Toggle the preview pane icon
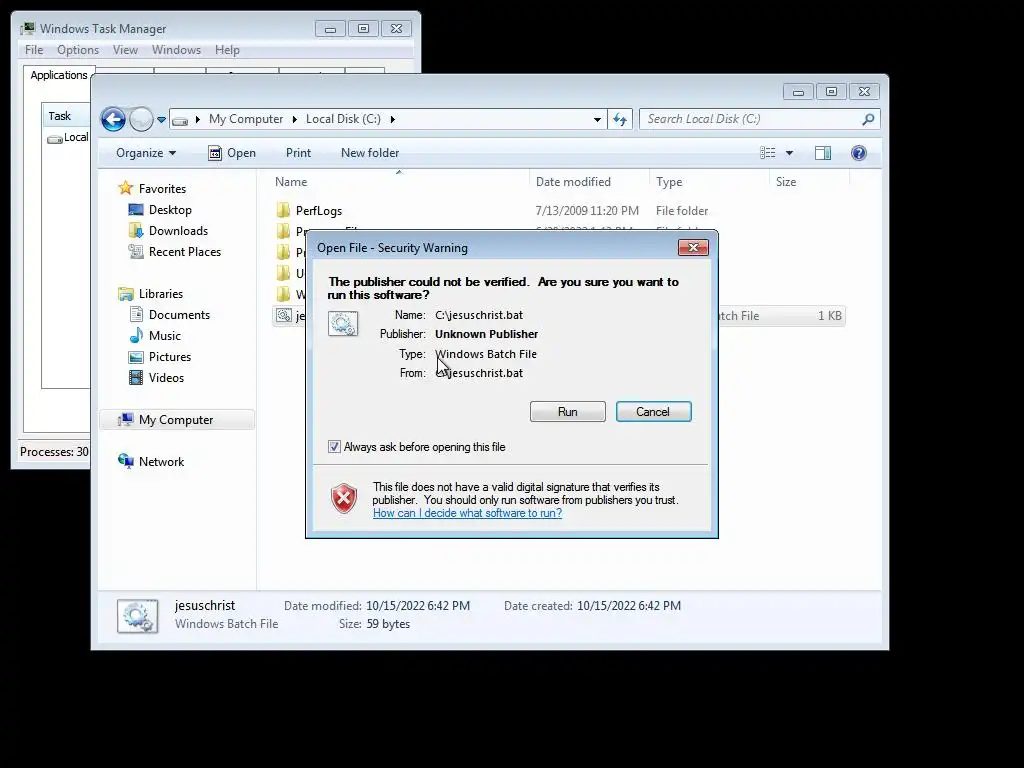Image resolution: width=1024 pixels, height=768 pixels. [x=823, y=153]
